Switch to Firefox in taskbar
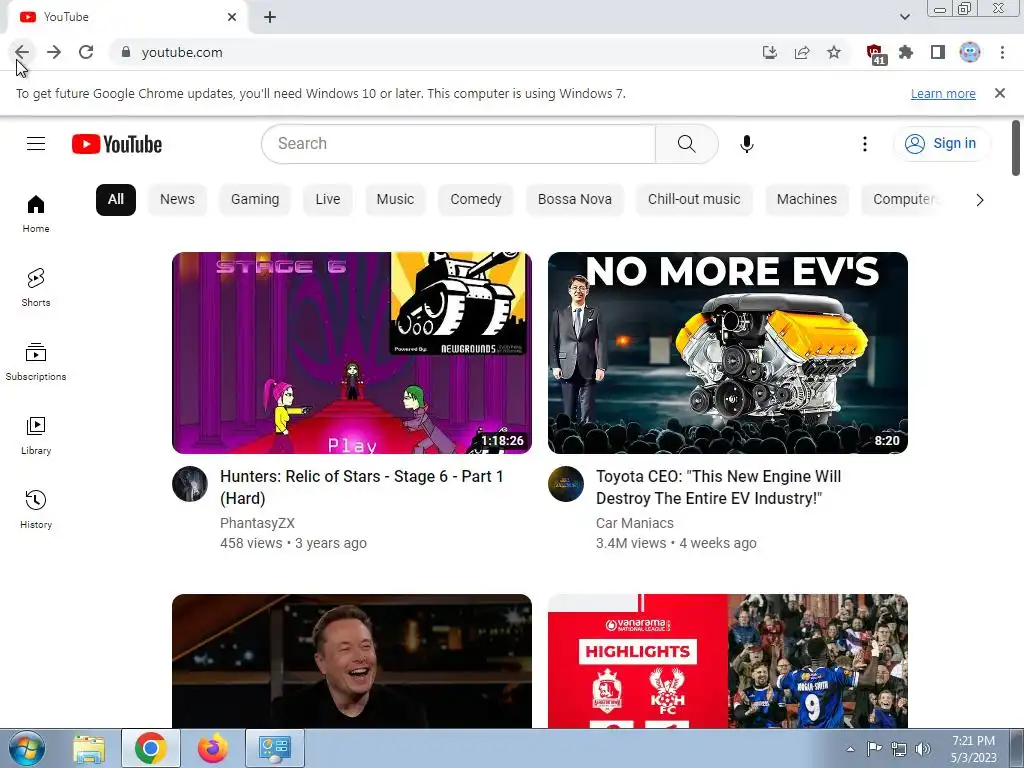The height and width of the screenshot is (768, 1024). [x=213, y=748]
